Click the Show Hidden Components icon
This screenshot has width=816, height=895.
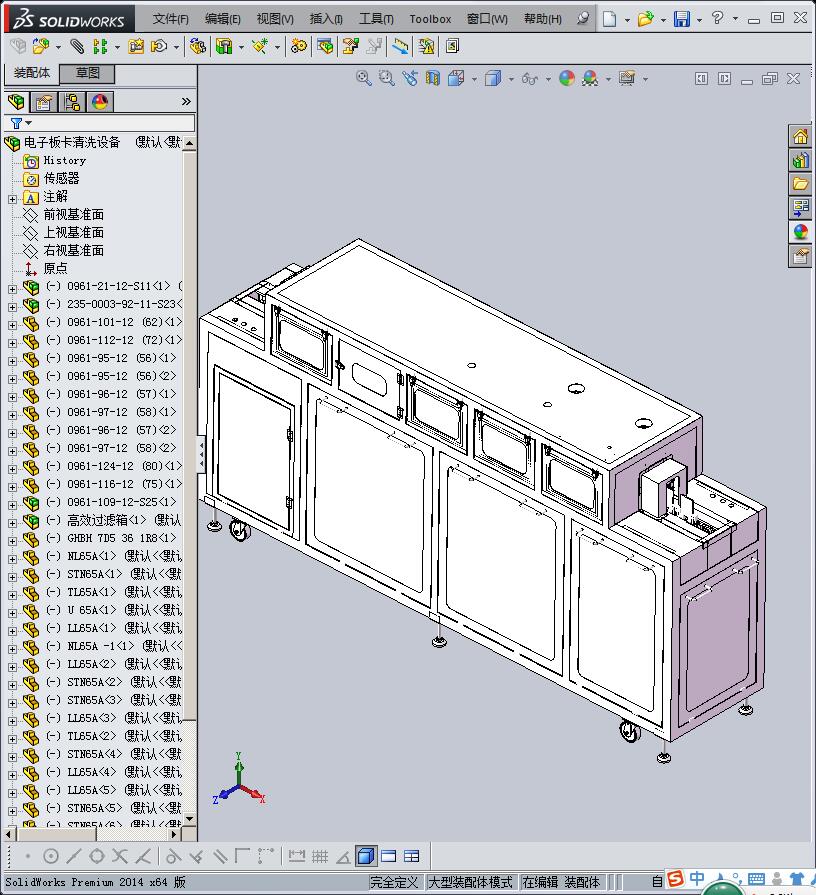coord(197,46)
